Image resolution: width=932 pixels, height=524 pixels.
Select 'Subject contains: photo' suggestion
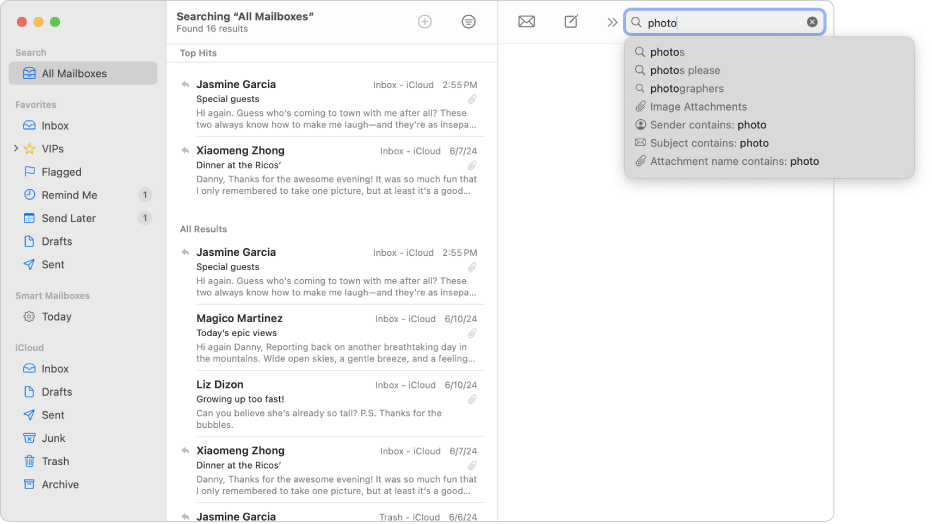[x=708, y=143]
